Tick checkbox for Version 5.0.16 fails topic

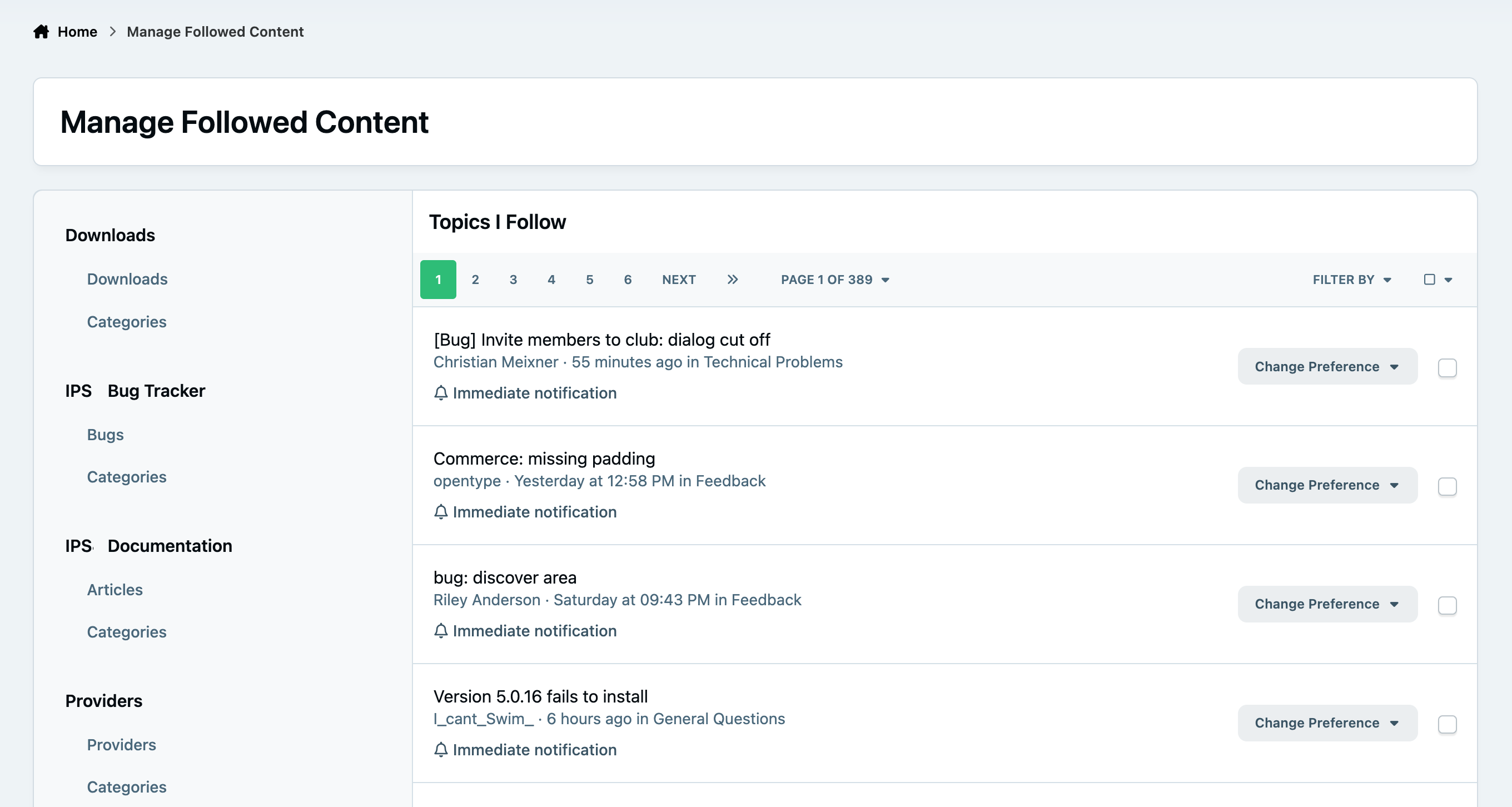coord(1448,724)
